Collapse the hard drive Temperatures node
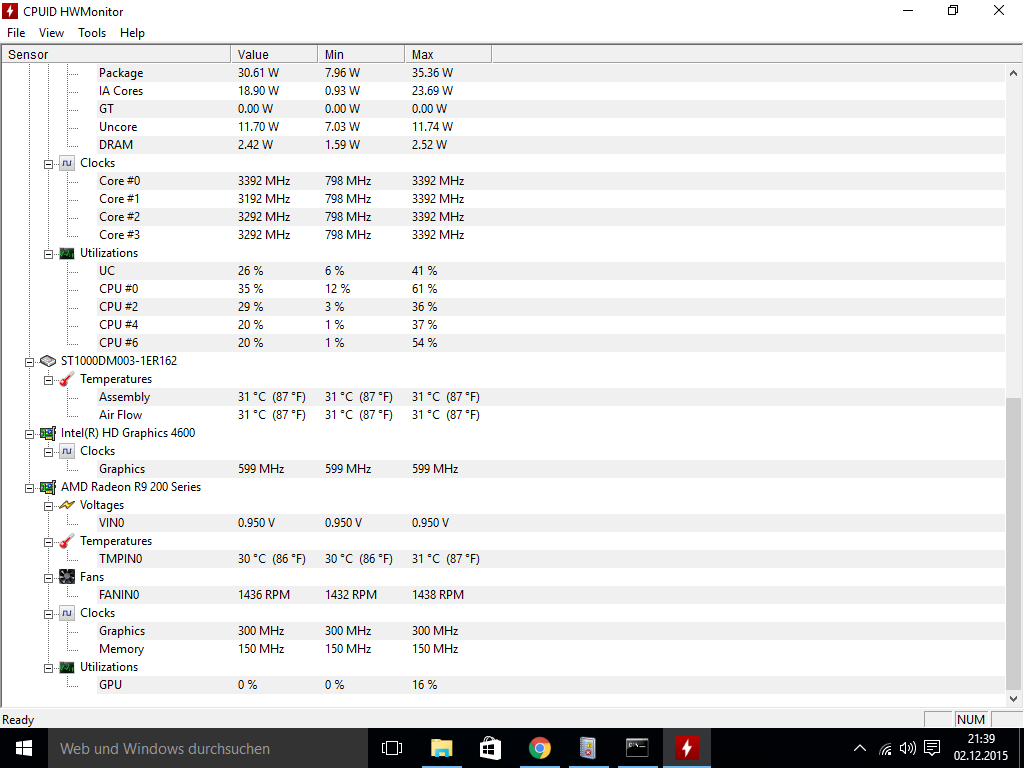This screenshot has height=768, width=1024. [x=48, y=380]
